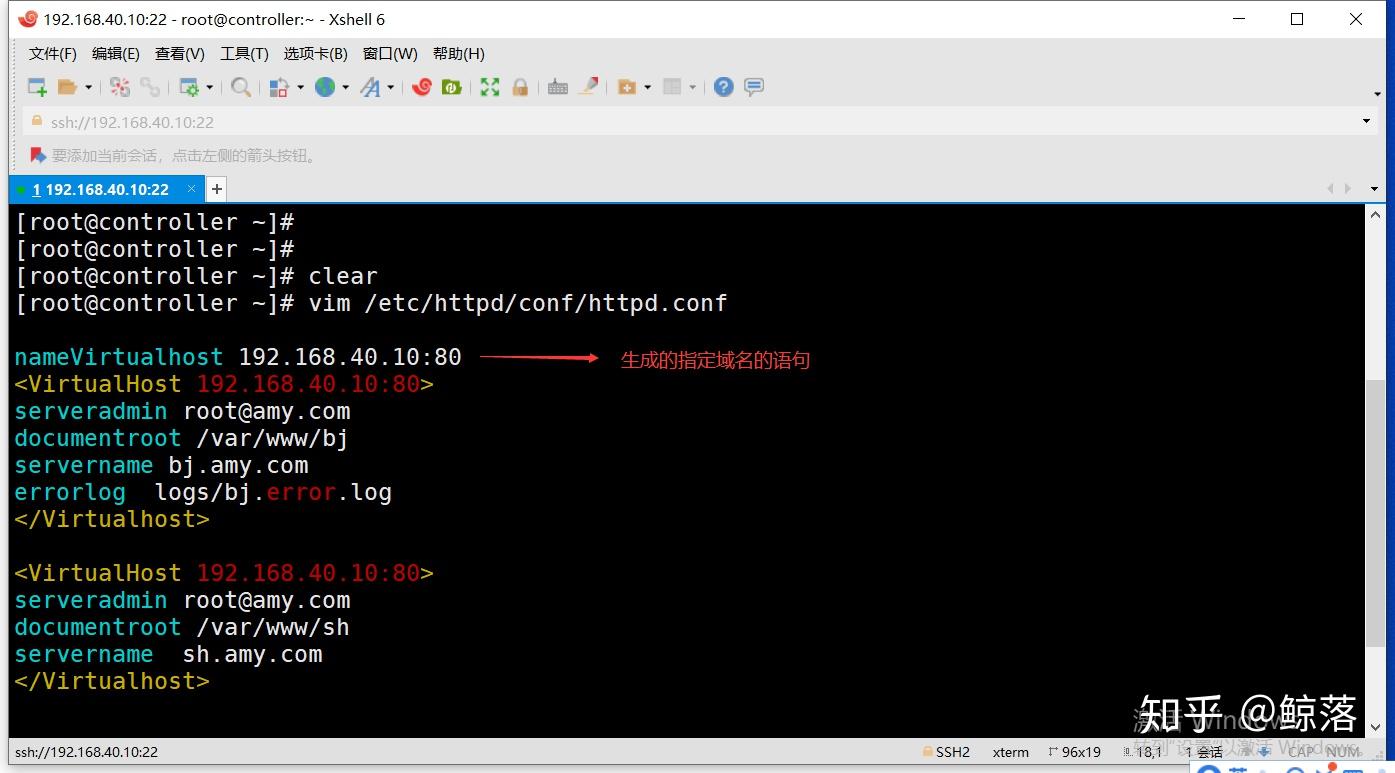Click the status bar ssh://192.168.40.10:22 text

click(86, 752)
